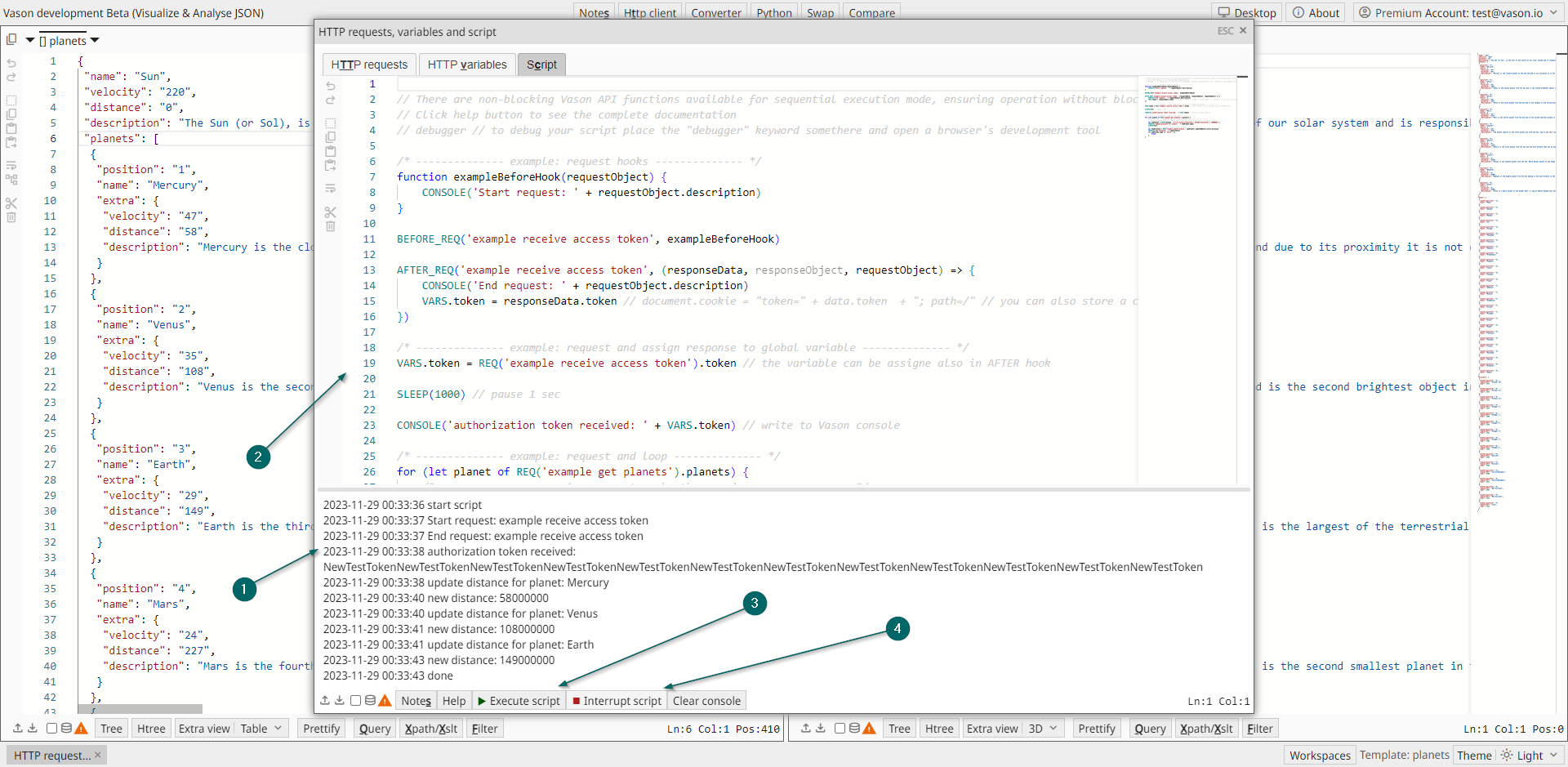The image size is (1568, 767).
Task: Click scissors cut icon in Script dialog
Action: click(331, 212)
